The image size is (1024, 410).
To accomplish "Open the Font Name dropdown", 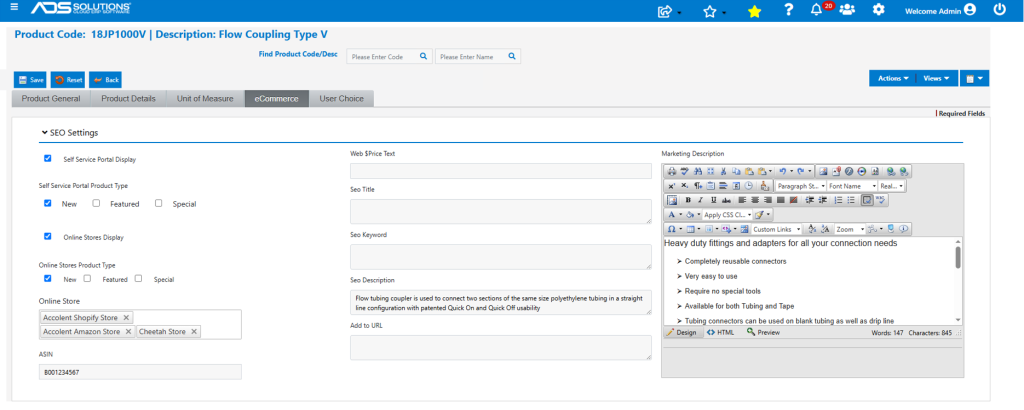I will pos(852,186).
